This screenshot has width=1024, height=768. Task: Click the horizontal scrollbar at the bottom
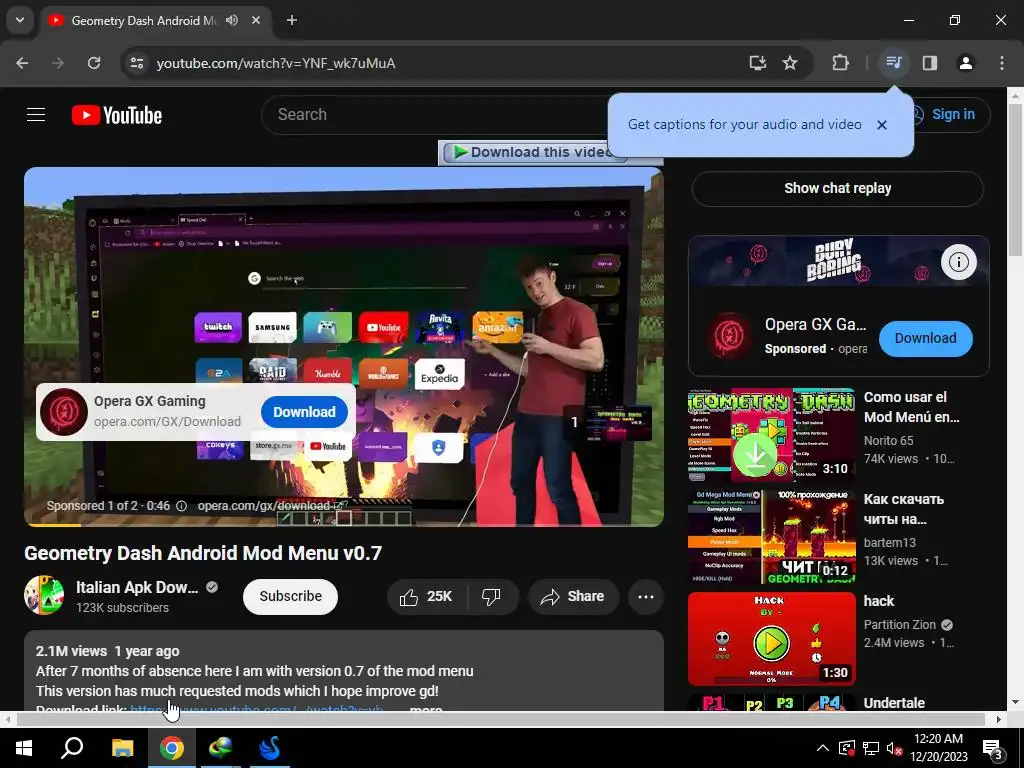(x=501, y=719)
